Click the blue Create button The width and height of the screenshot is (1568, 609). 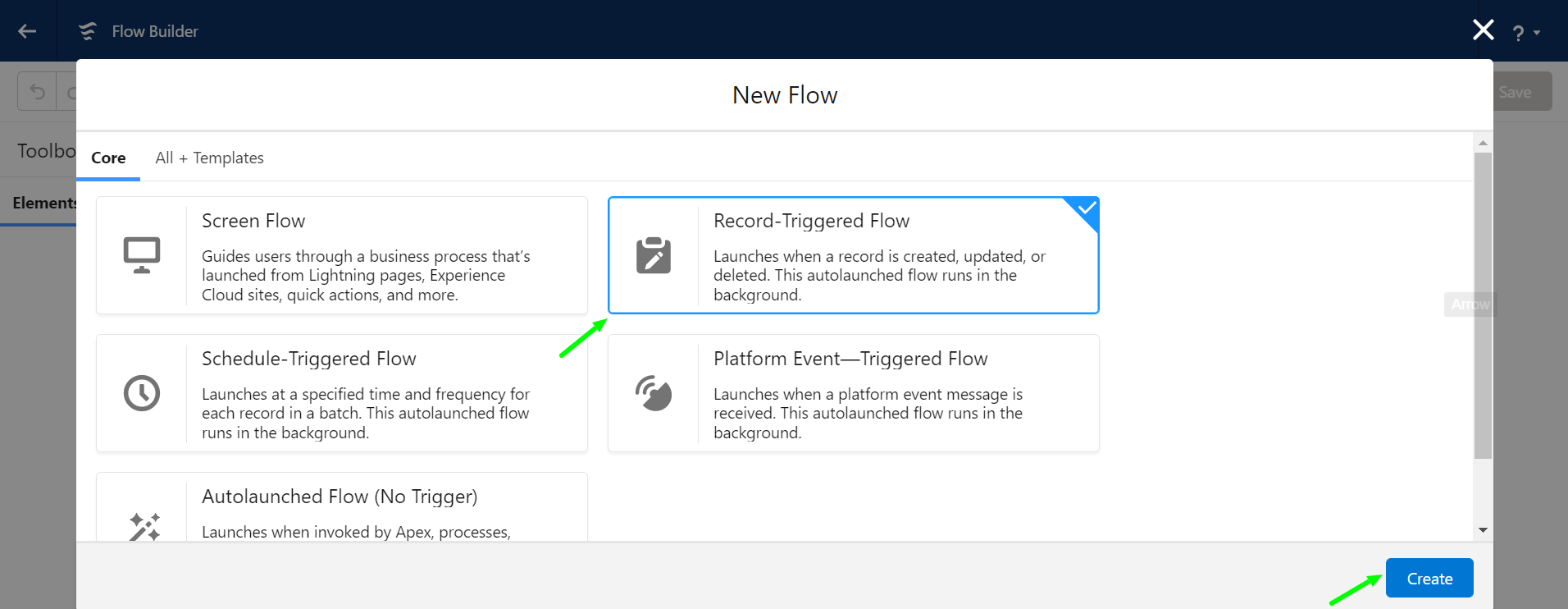coord(1429,578)
